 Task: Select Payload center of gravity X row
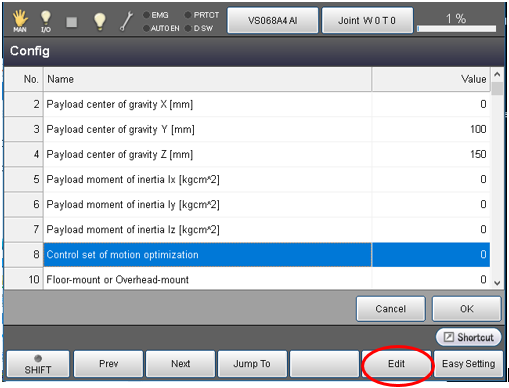(x=247, y=104)
